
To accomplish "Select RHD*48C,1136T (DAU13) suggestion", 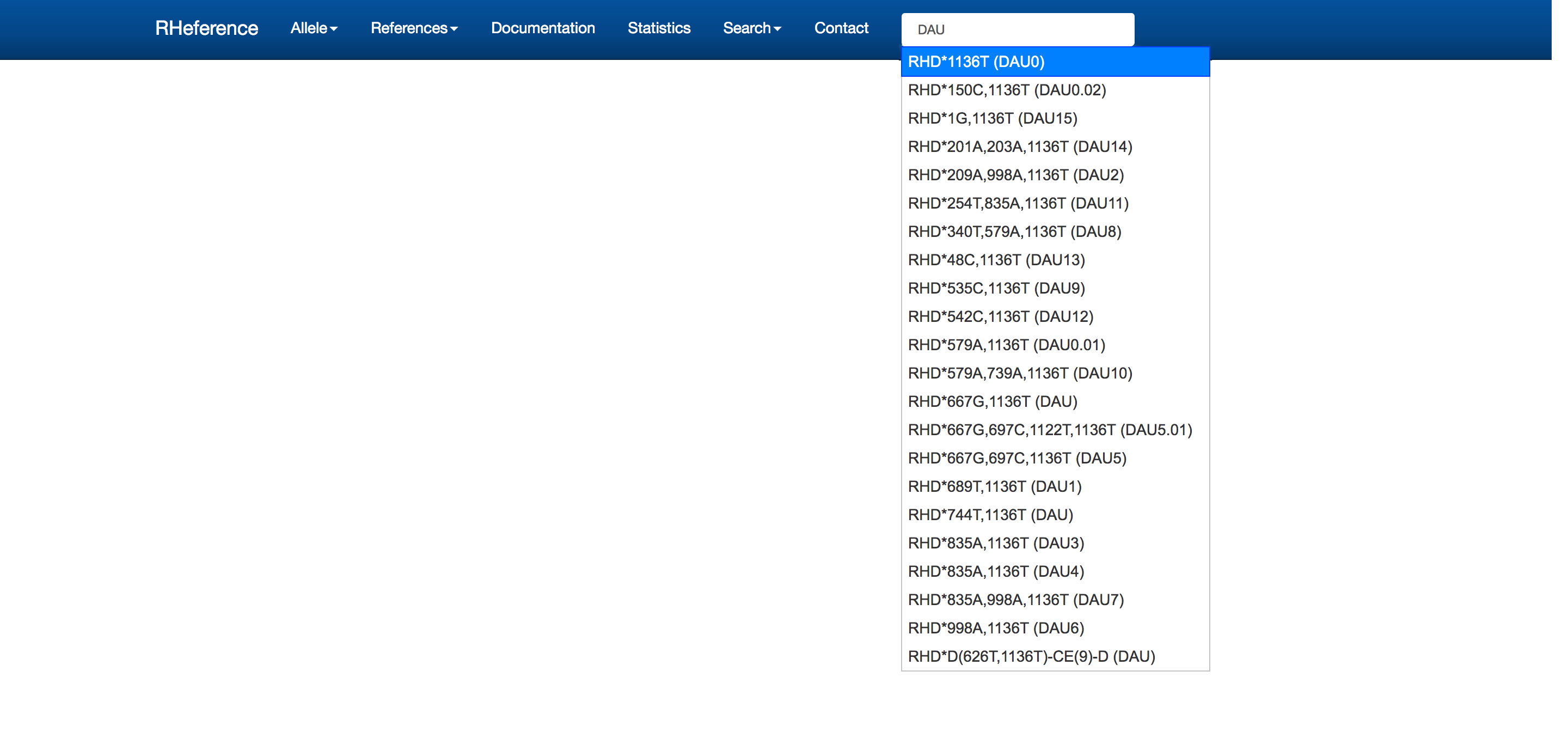I will pyautogui.click(x=1055, y=260).
